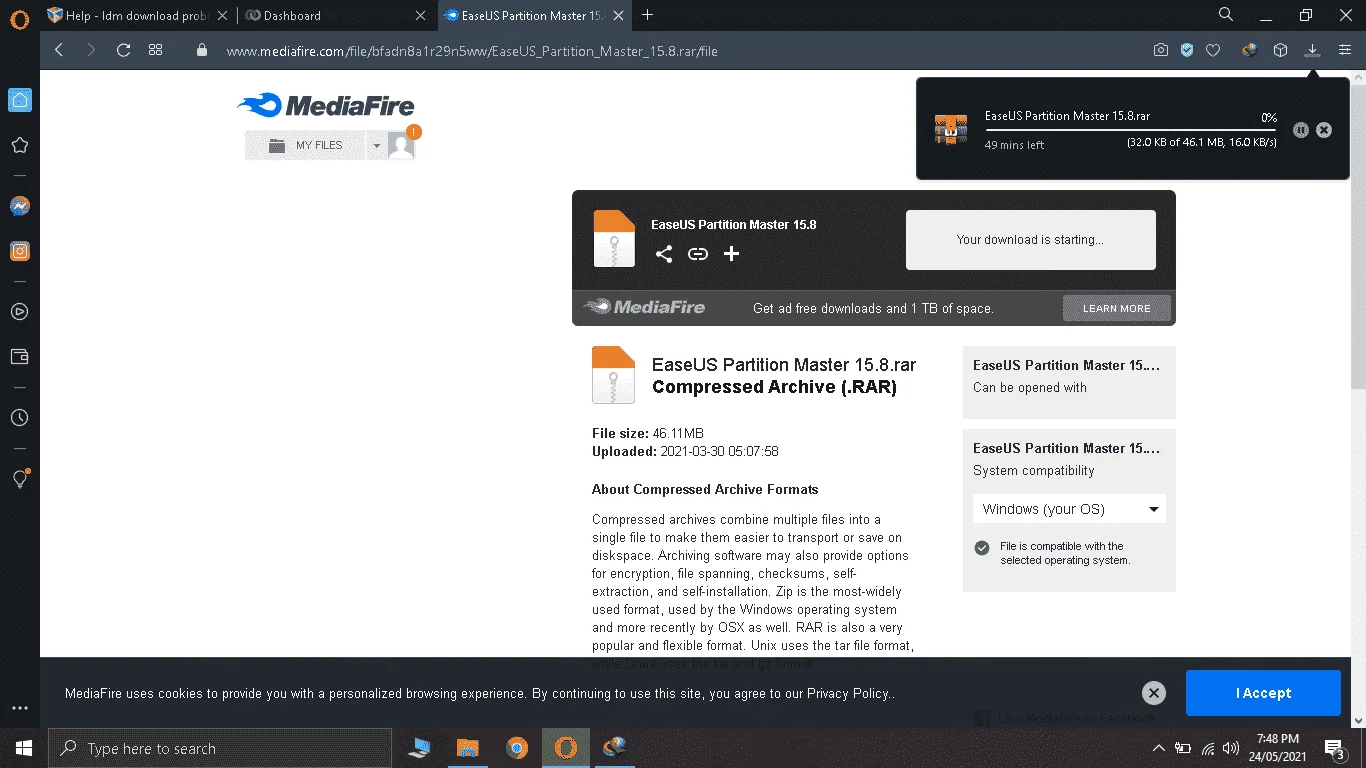
Task: Open the volume speaker tray icon
Action: (x=1231, y=748)
